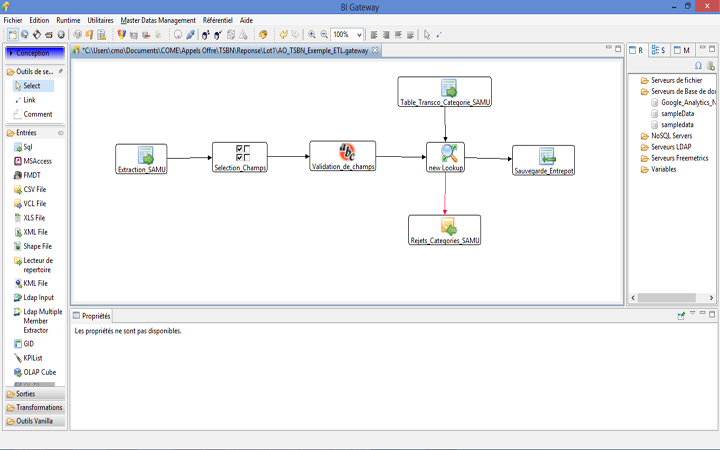720x450 pixels.
Task: Open the Master Datas Management menu
Action: click(x=158, y=20)
